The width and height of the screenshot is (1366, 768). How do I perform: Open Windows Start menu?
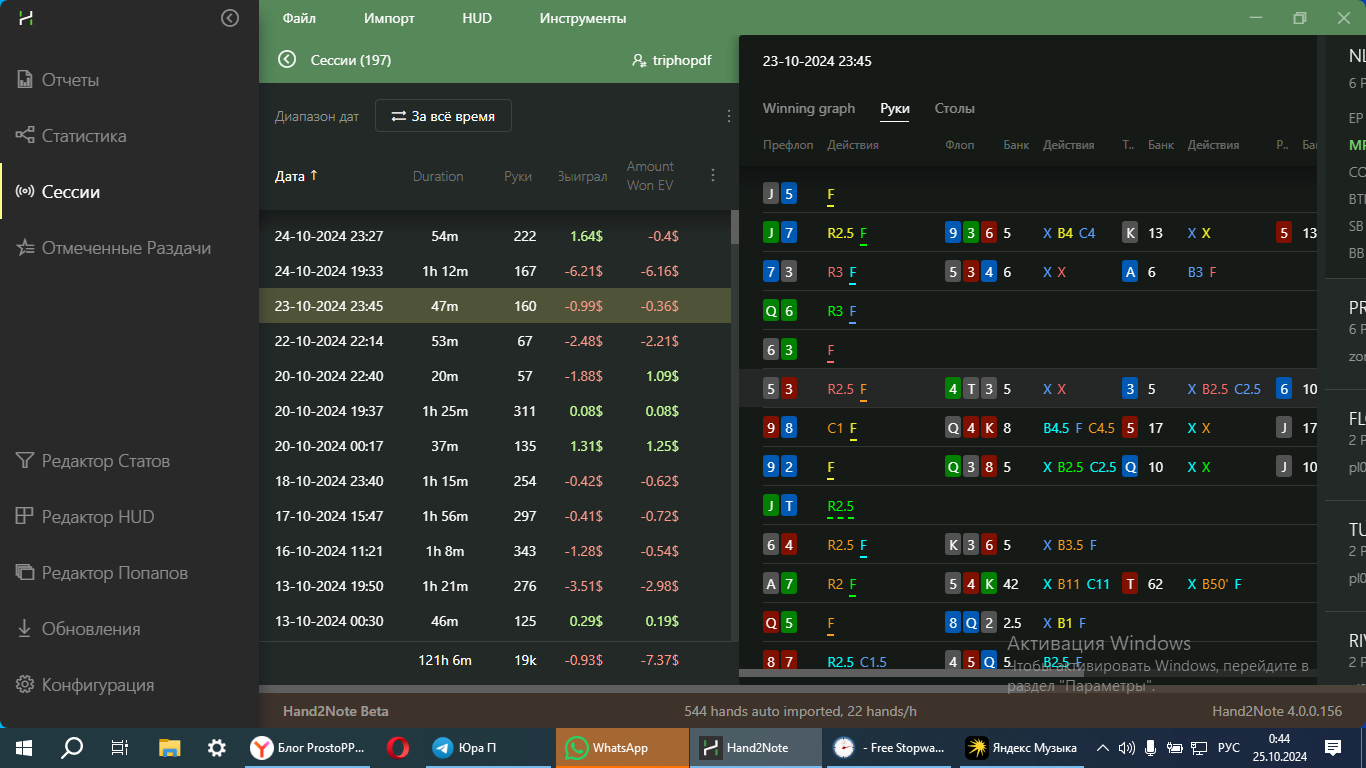click(22, 747)
